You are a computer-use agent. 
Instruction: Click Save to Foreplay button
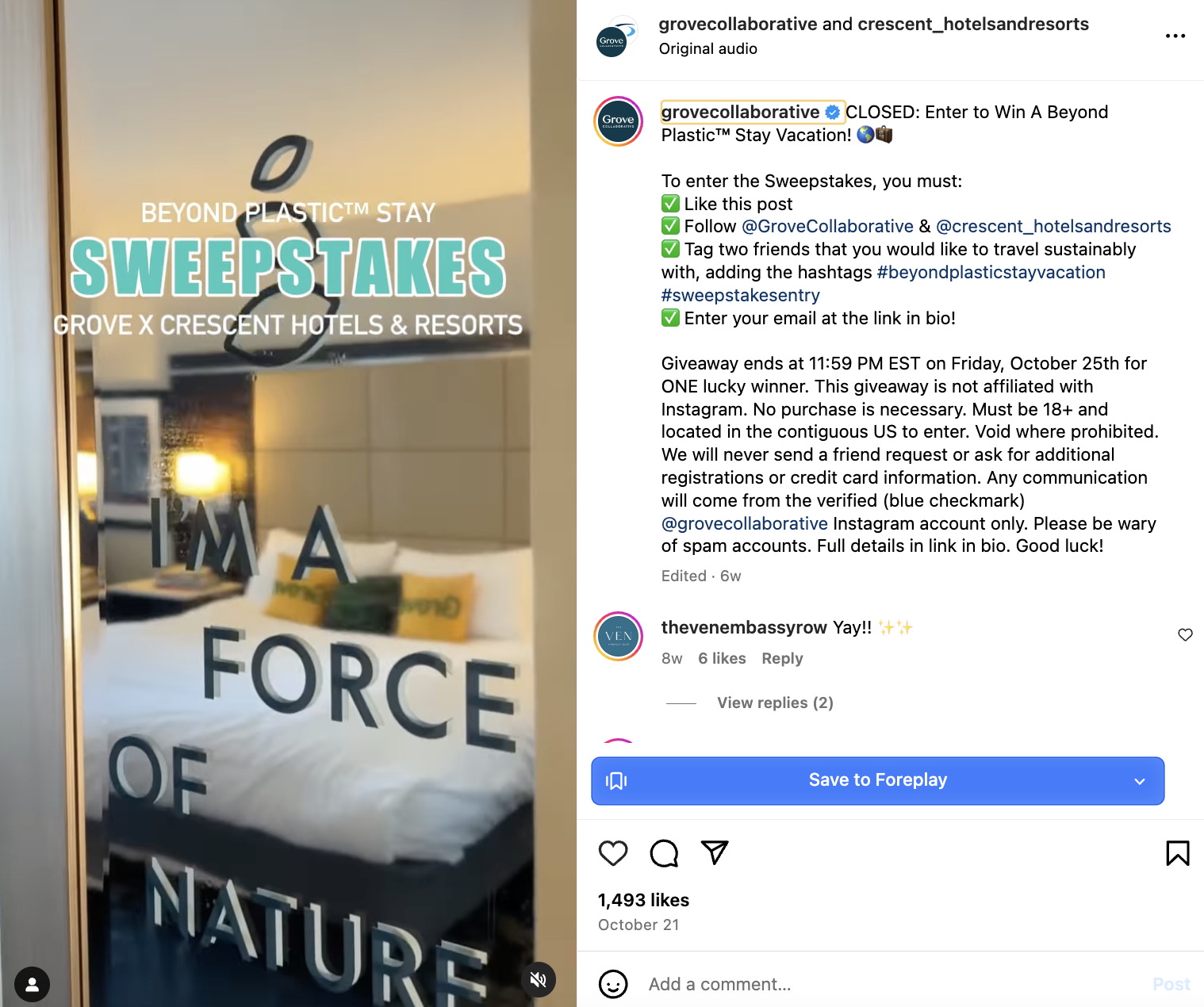[877, 780]
